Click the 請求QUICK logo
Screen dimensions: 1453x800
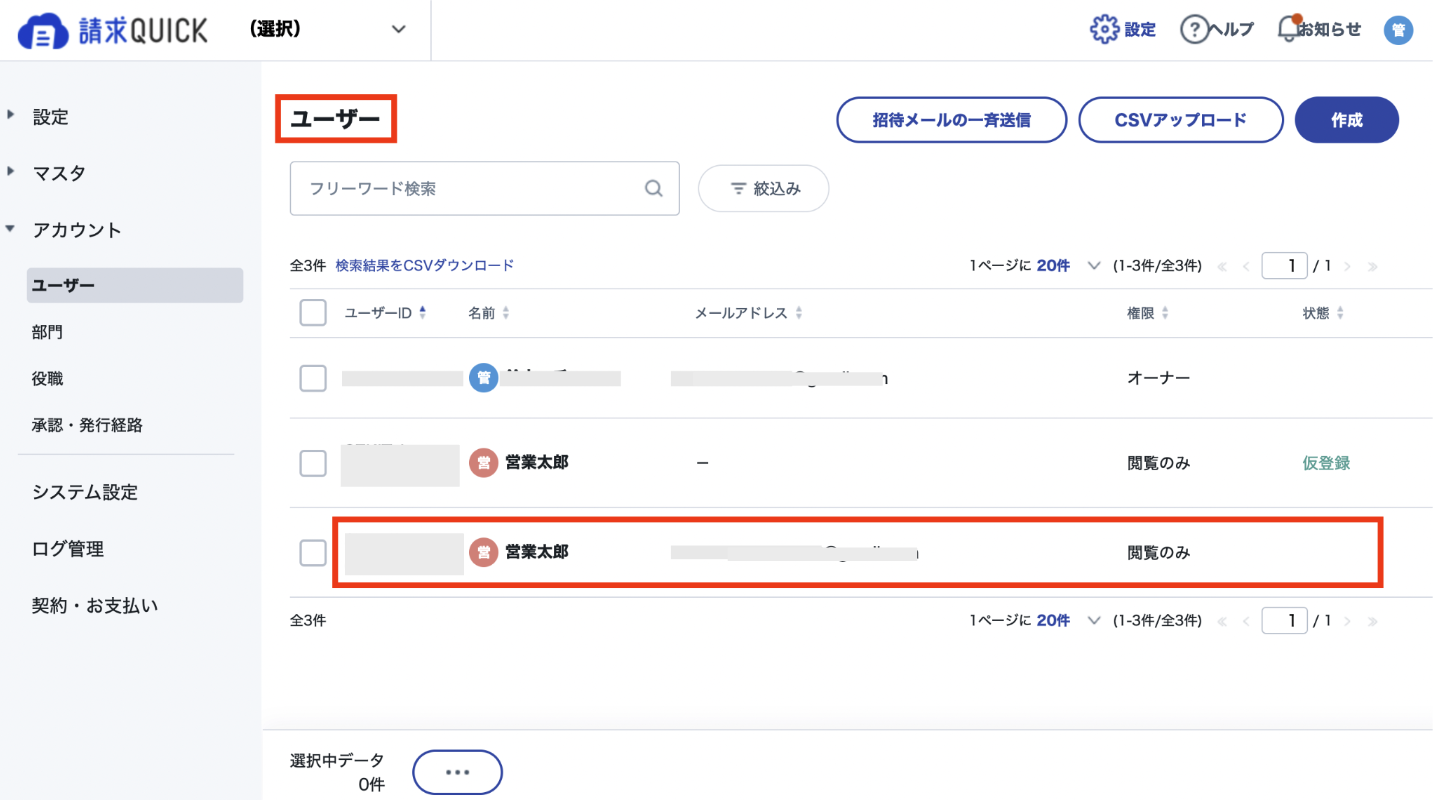point(113,30)
